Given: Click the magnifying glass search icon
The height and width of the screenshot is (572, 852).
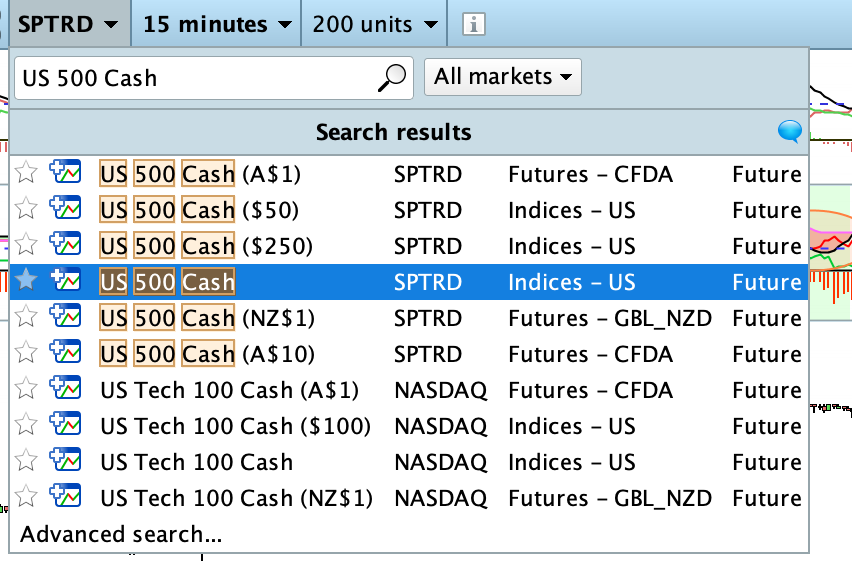Looking at the screenshot, I should (394, 77).
